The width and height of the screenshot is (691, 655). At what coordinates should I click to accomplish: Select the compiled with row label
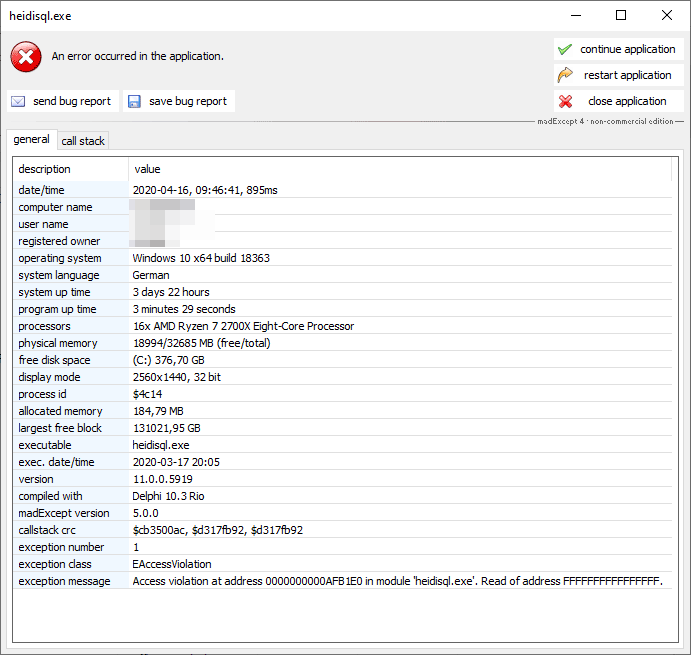50,496
